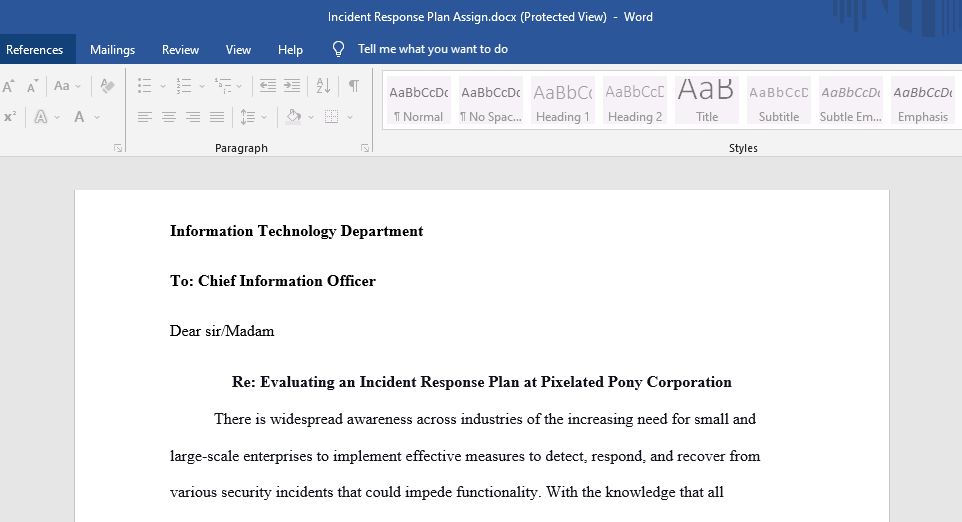Image resolution: width=962 pixels, height=522 pixels.
Task: Expand borders dropdown arrow
Action: 350,117
